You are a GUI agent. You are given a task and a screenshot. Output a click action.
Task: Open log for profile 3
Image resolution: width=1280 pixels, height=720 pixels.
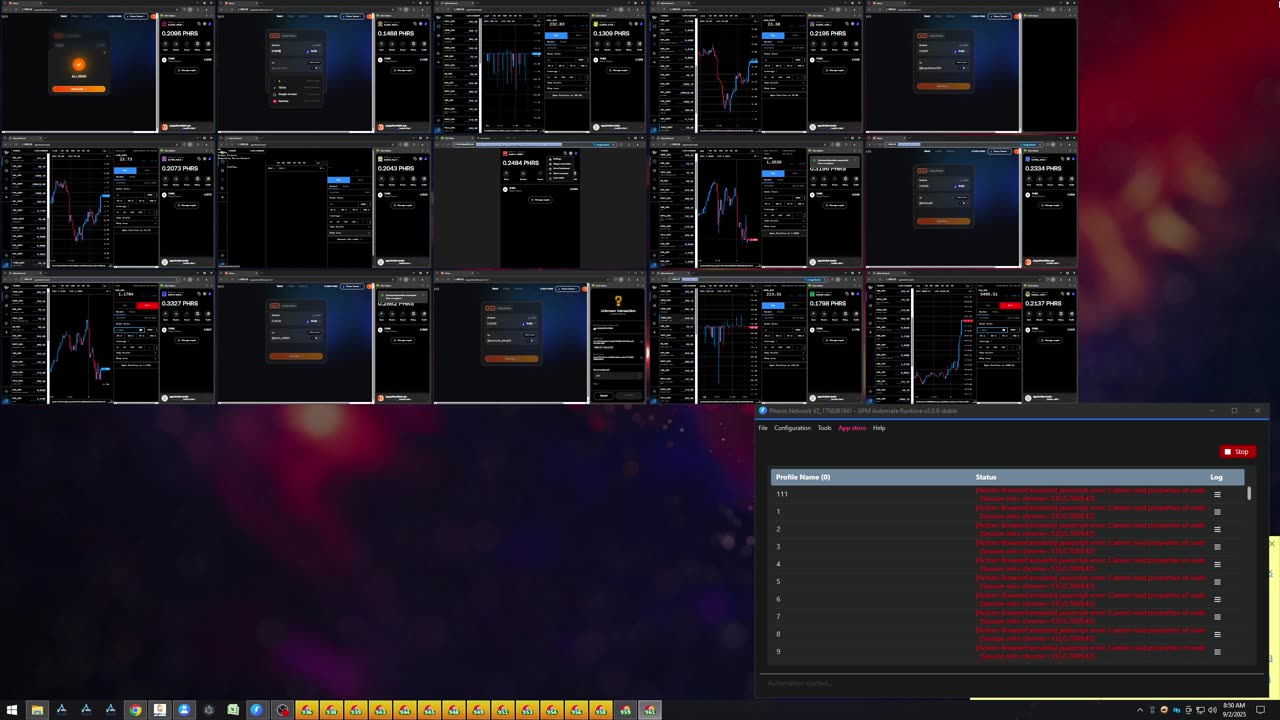click(1217, 547)
